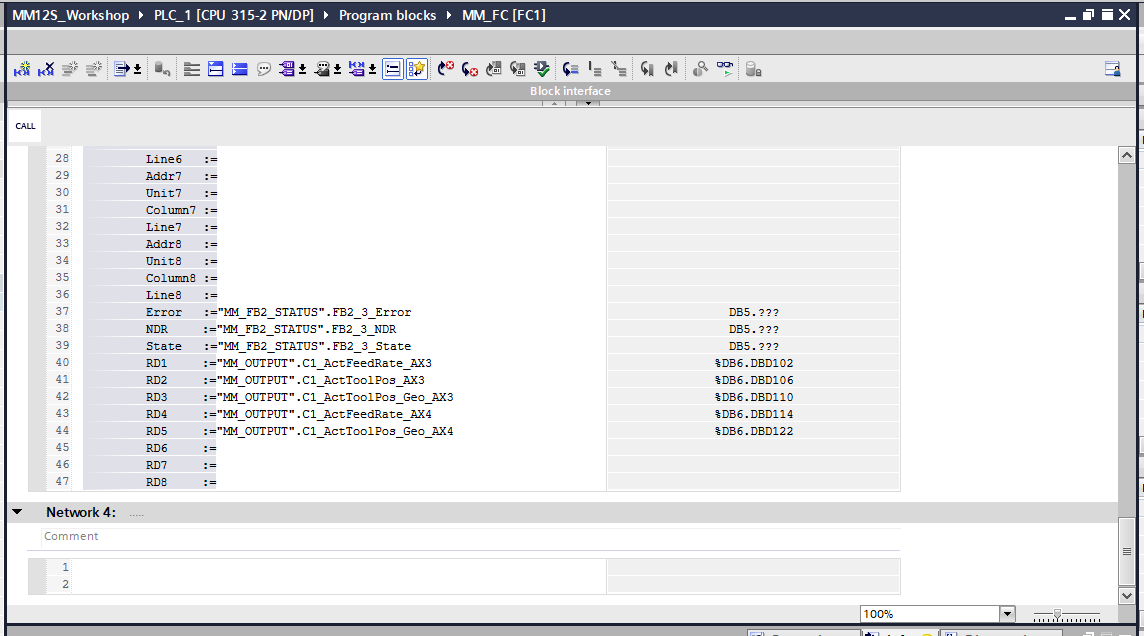This screenshot has width=1144, height=636.
Task: Click the greyed database undo icon
Action: point(162,69)
